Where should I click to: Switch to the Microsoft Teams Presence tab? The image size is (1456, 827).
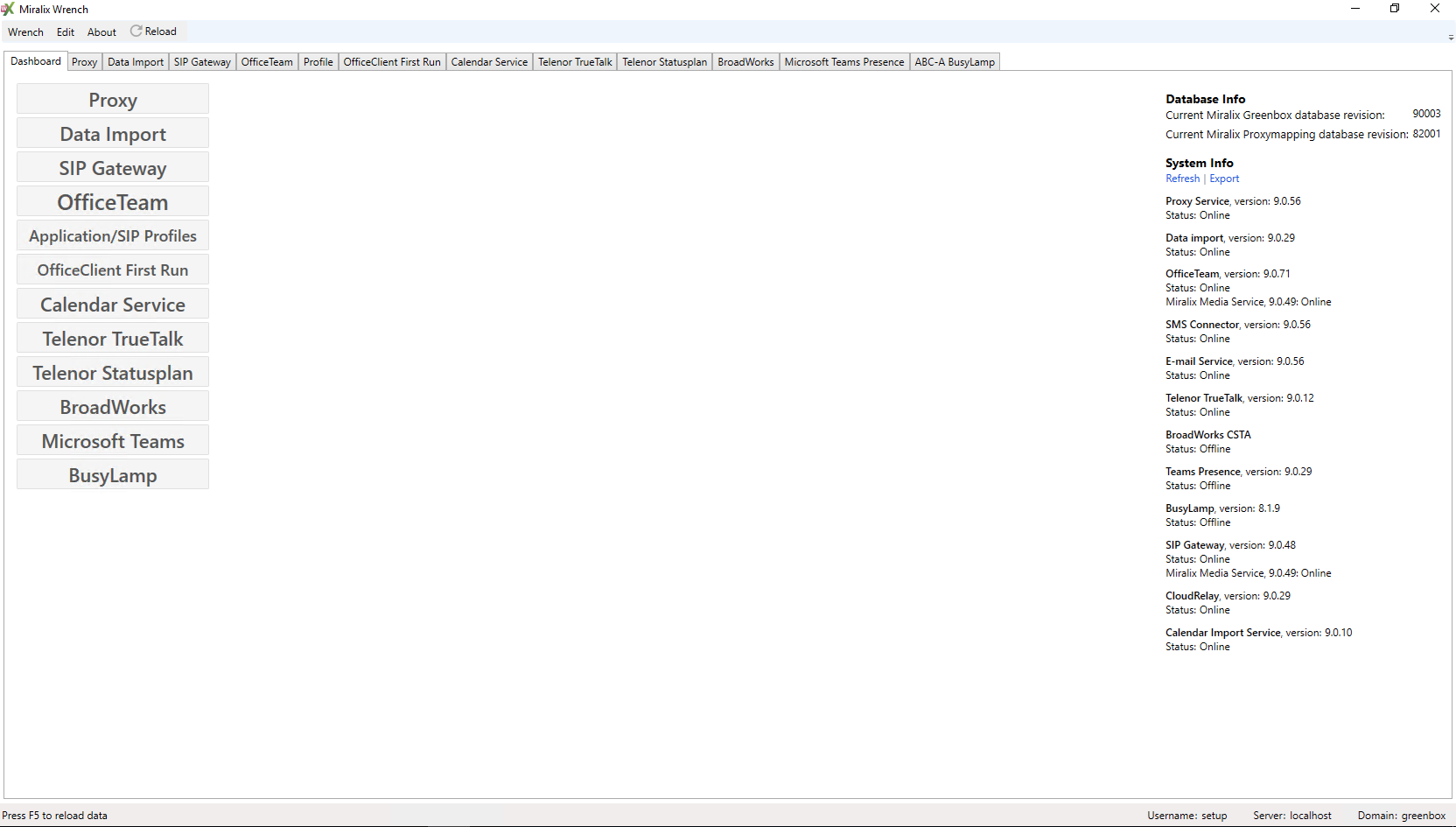(x=843, y=62)
